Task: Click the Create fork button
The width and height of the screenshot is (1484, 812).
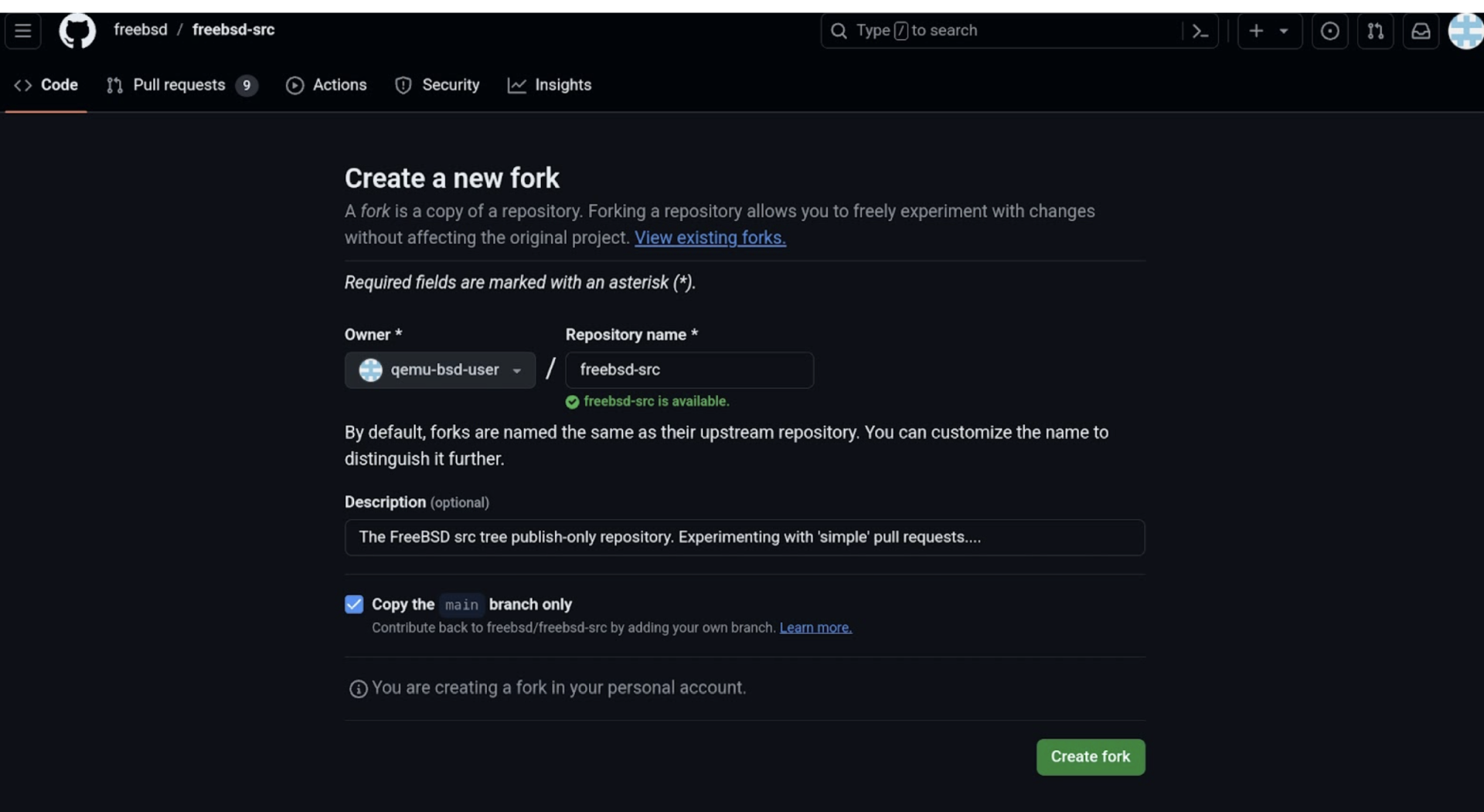Action: click(x=1090, y=757)
